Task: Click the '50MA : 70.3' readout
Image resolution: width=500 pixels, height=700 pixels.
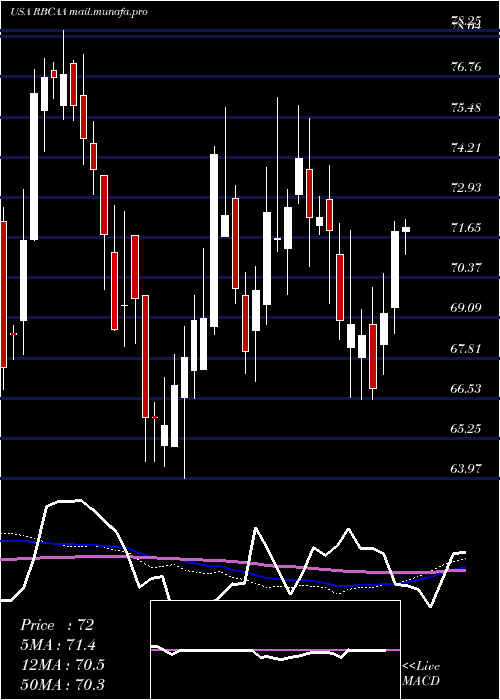Action: pyautogui.click(x=62, y=684)
